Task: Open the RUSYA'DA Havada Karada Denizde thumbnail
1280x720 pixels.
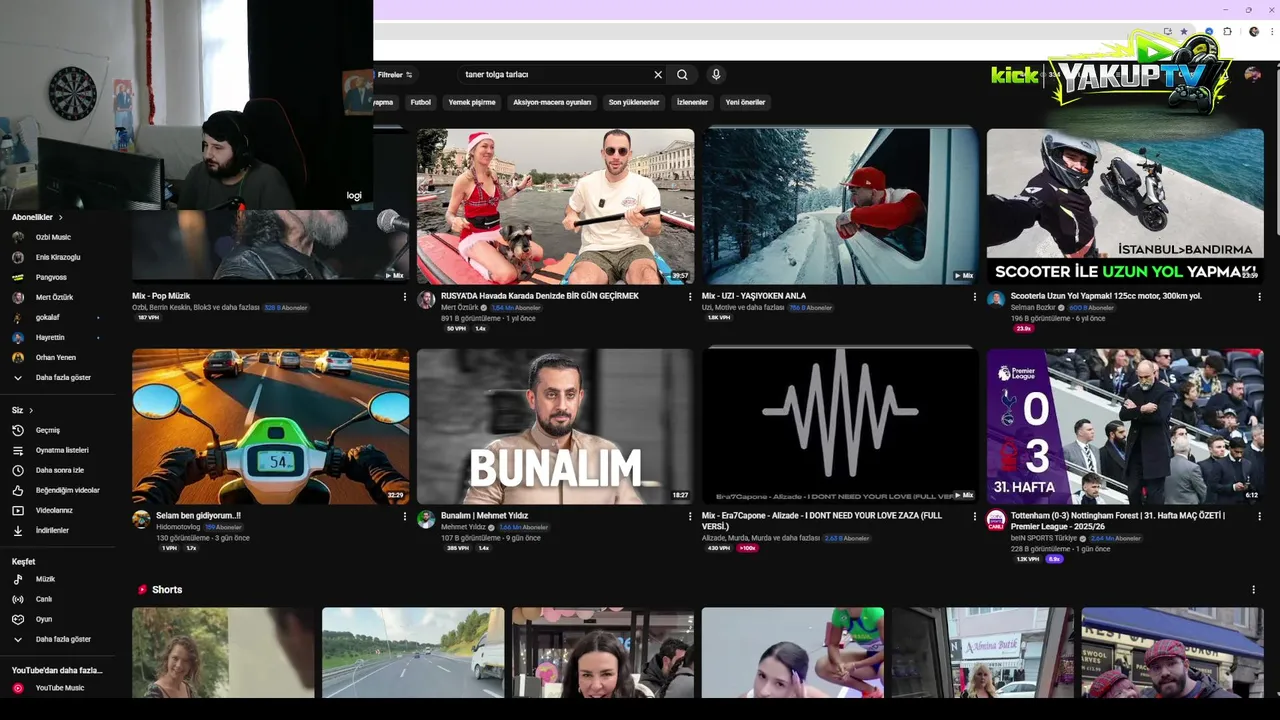Action: click(x=555, y=206)
